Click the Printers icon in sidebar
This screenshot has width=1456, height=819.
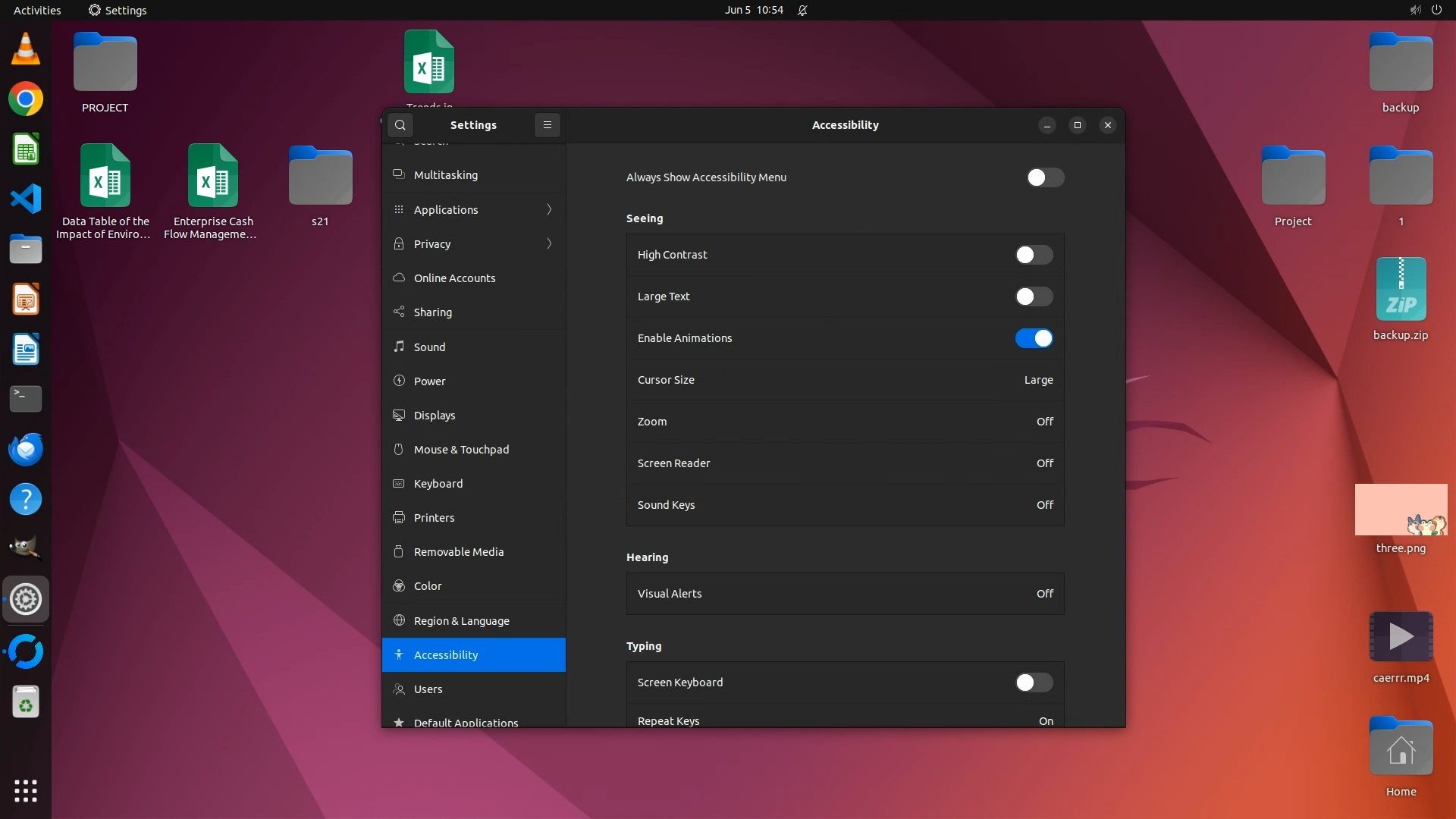(x=399, y=518)
